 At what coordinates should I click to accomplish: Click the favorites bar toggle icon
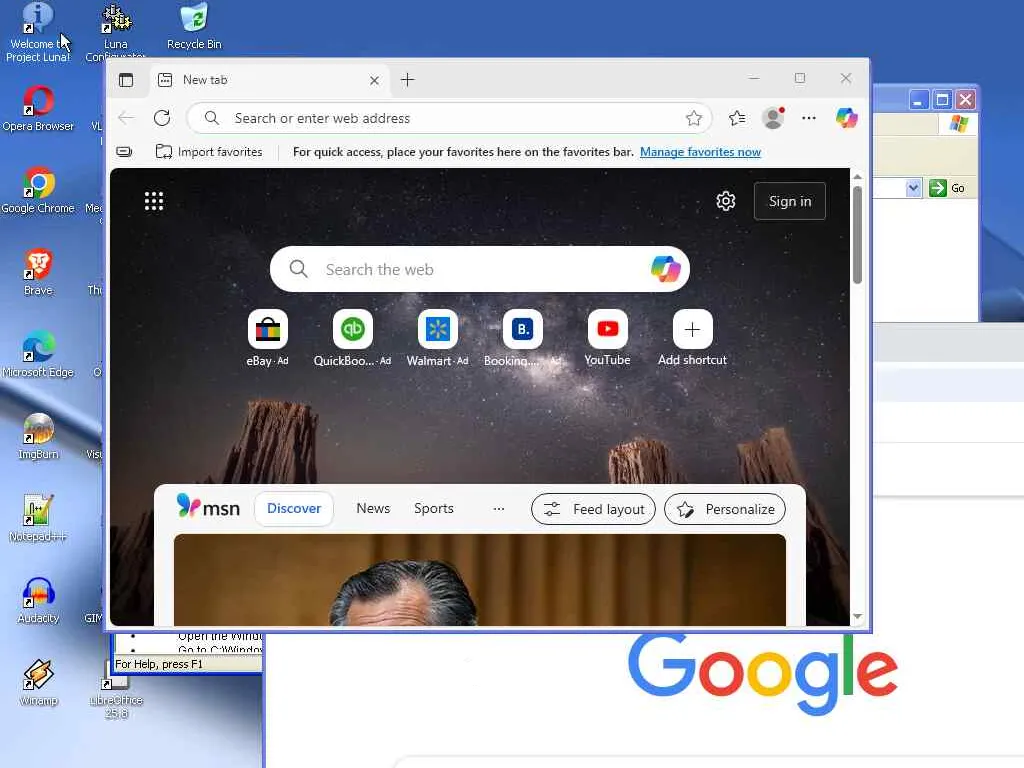(x=124, y=152)
